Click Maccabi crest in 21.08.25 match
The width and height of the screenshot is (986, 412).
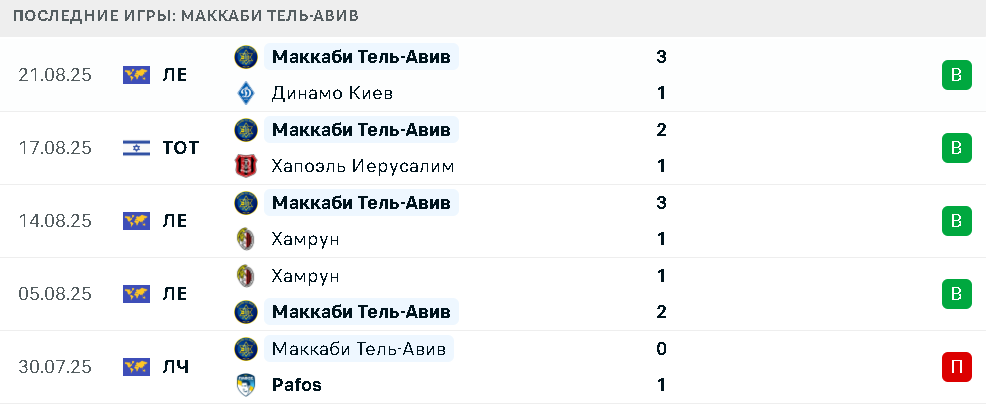(x=245, y=57)
